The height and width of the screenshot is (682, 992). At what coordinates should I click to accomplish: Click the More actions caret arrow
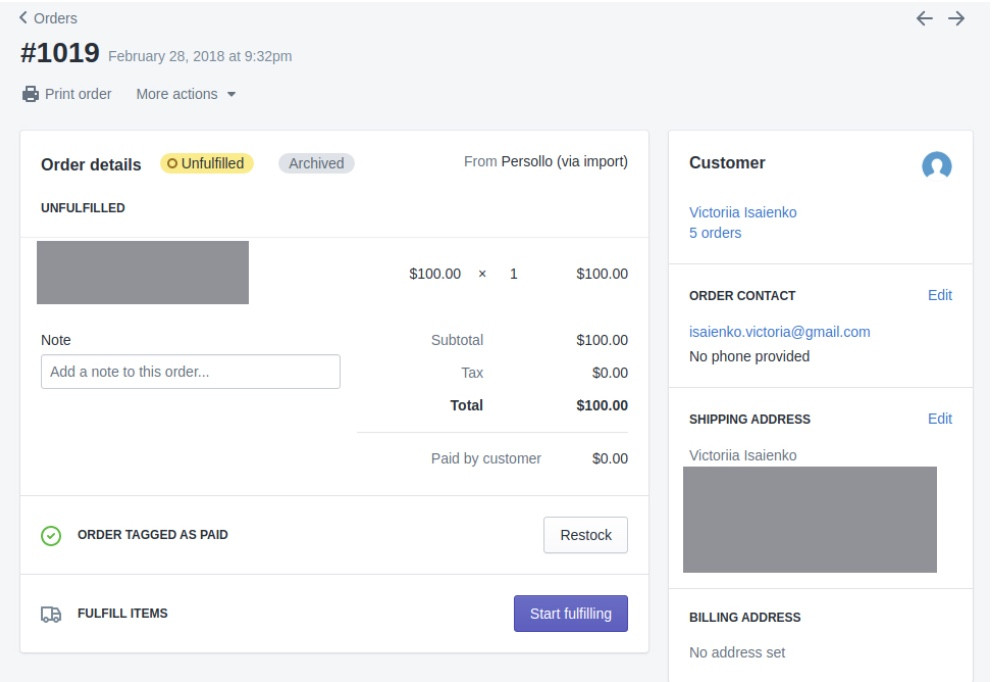pos(232,95)
